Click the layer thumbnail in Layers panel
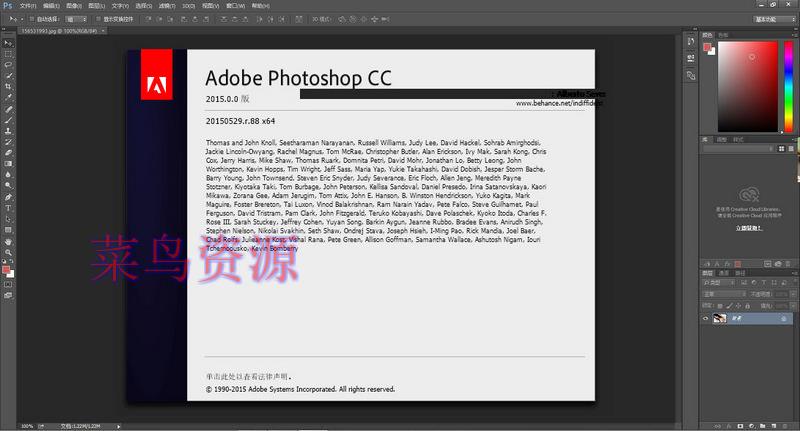Viewport: 800px width, 431px height. tap(719, 318)
